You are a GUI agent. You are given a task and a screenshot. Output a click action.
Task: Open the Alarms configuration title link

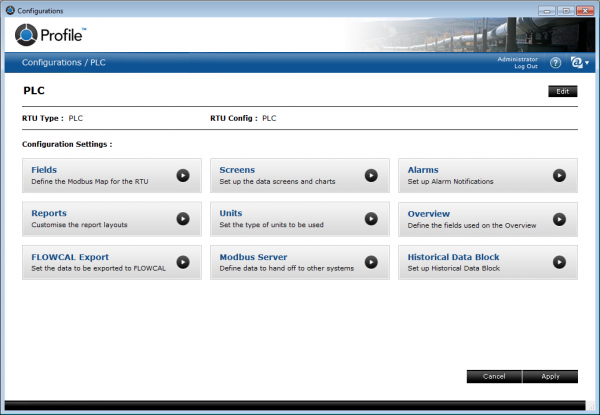[x=423, y=170]
